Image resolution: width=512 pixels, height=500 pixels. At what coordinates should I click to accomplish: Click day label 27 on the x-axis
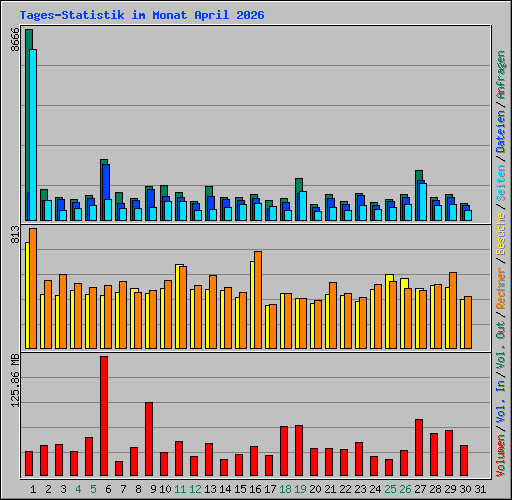tap(420, 489)
